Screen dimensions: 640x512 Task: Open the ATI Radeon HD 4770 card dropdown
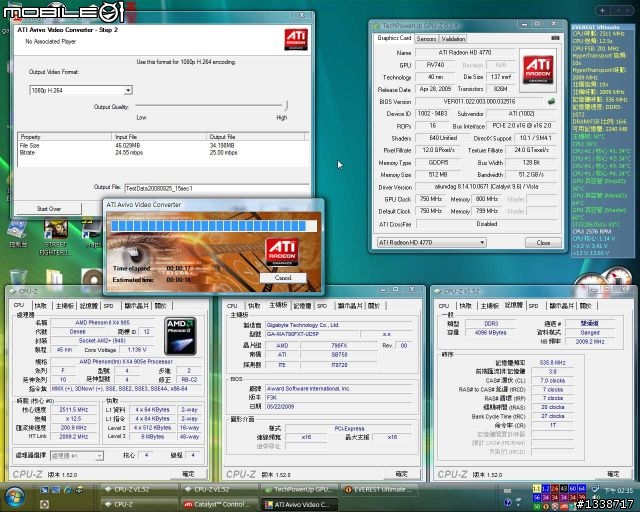[x=431, y=242]
